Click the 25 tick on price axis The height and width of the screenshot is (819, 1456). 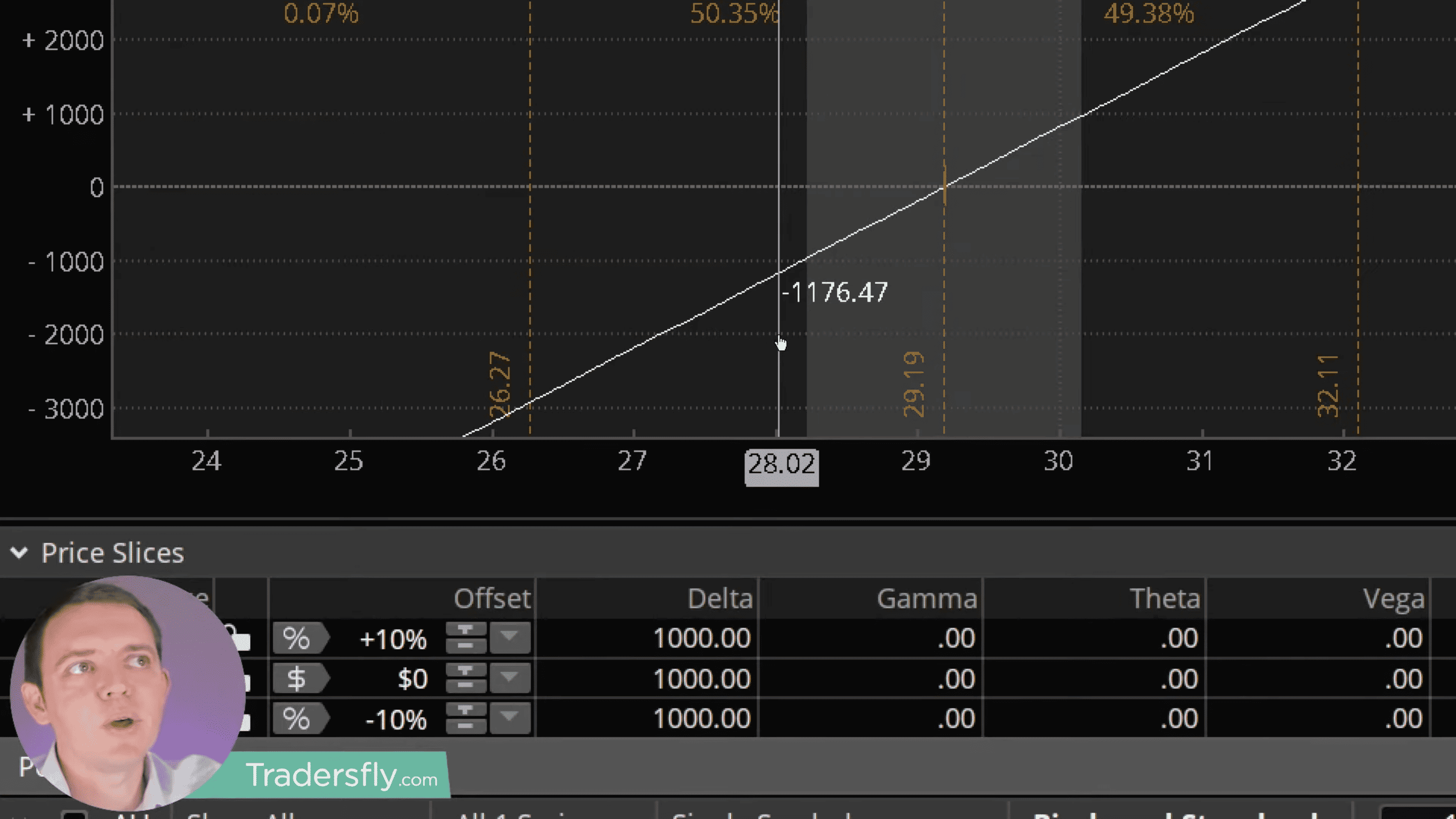click(x=349, y=461)
